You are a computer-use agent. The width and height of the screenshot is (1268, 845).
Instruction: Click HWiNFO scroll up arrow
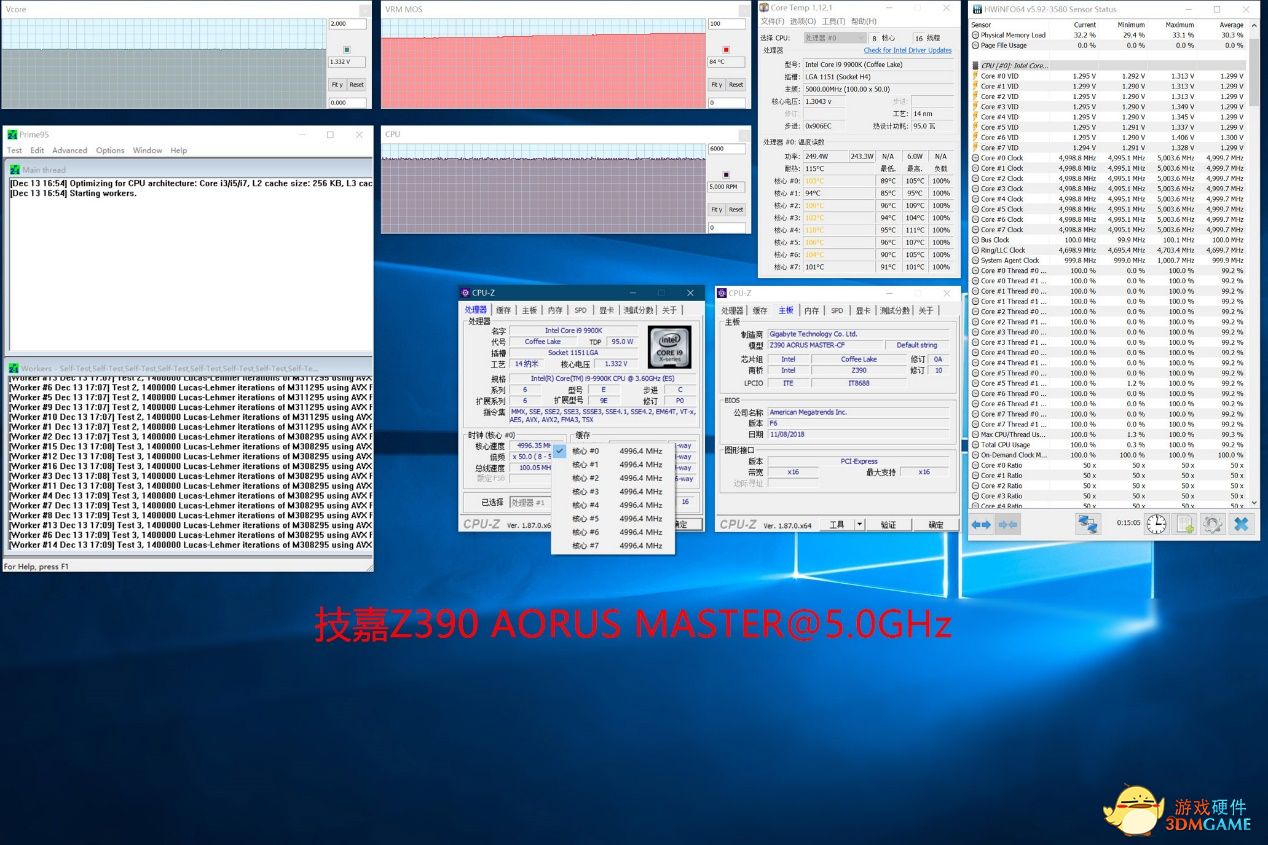tap(1254, 24)
